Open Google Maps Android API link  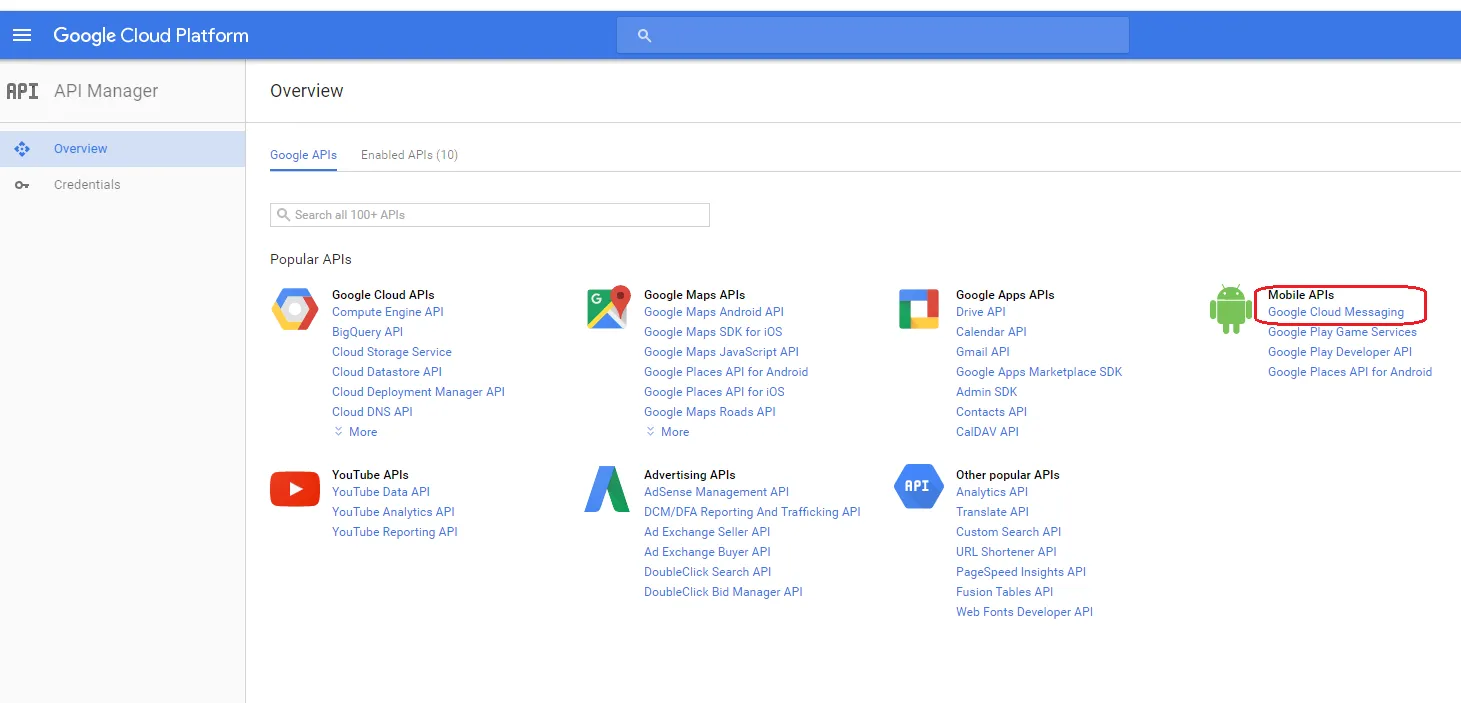(x=714, y=312)
